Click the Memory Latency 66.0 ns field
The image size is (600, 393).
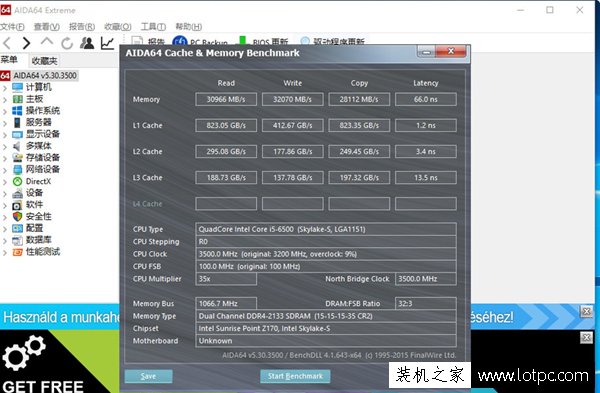coord(426,99)
